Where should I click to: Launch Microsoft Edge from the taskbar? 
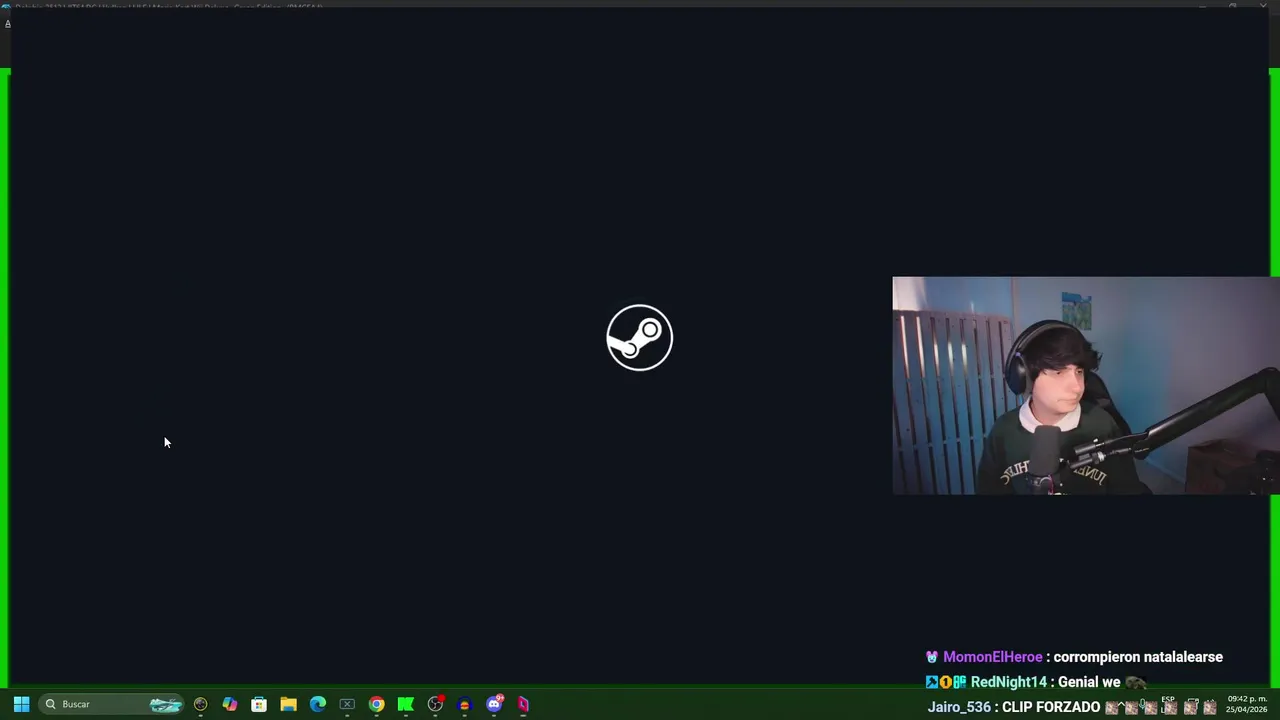click(x=318, y=704)
